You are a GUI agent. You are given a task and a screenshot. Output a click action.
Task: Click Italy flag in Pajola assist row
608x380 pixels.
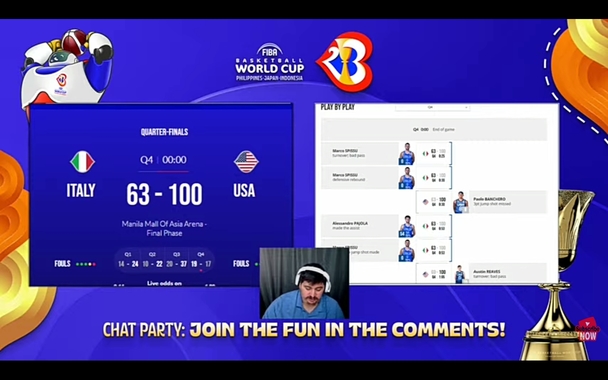click(x=425, y=226)
